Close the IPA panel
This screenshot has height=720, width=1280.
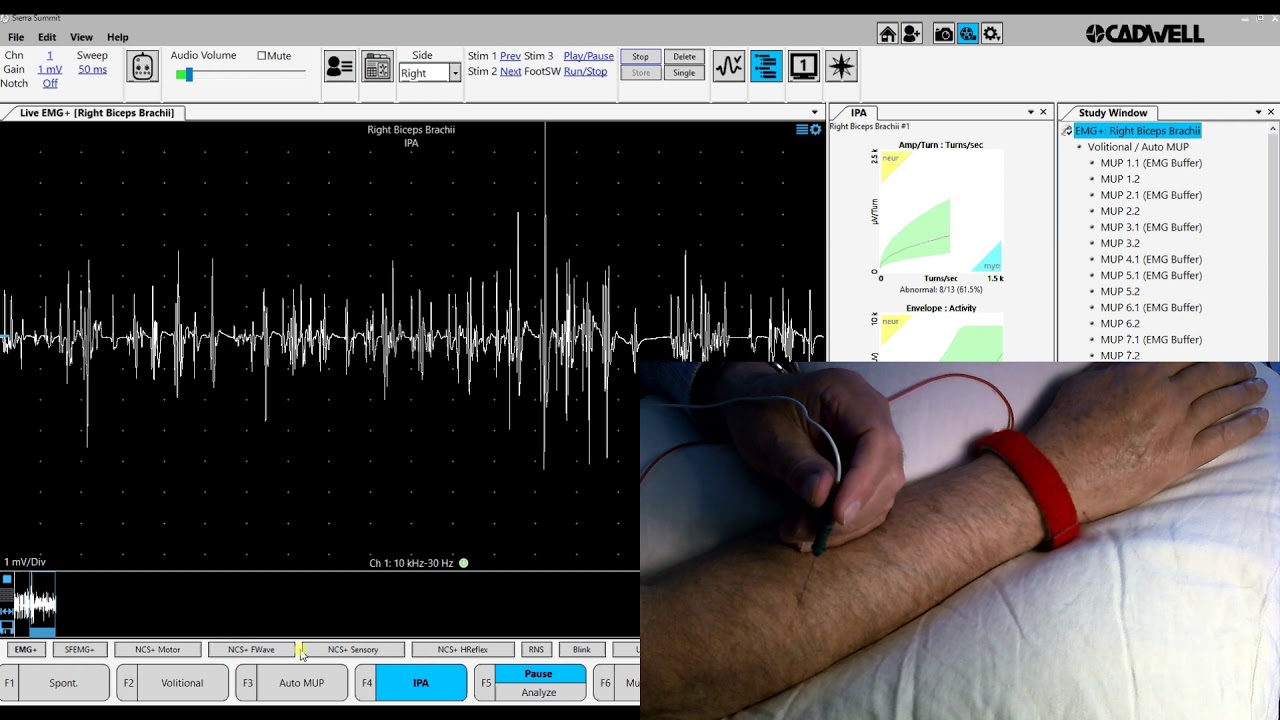pos(1043,113)
